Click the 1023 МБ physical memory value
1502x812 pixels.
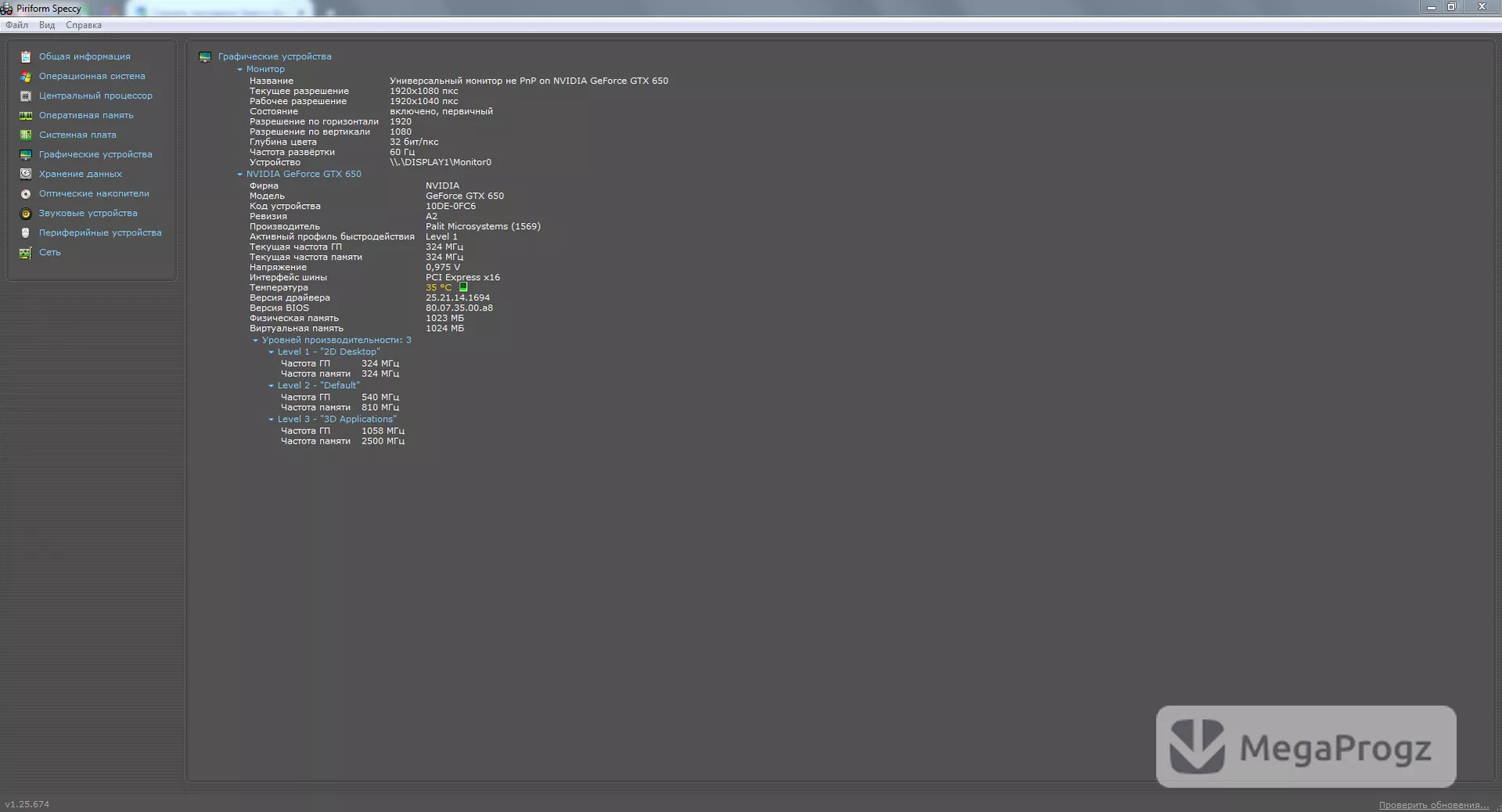pyautogui.click(x=444, y=318)
